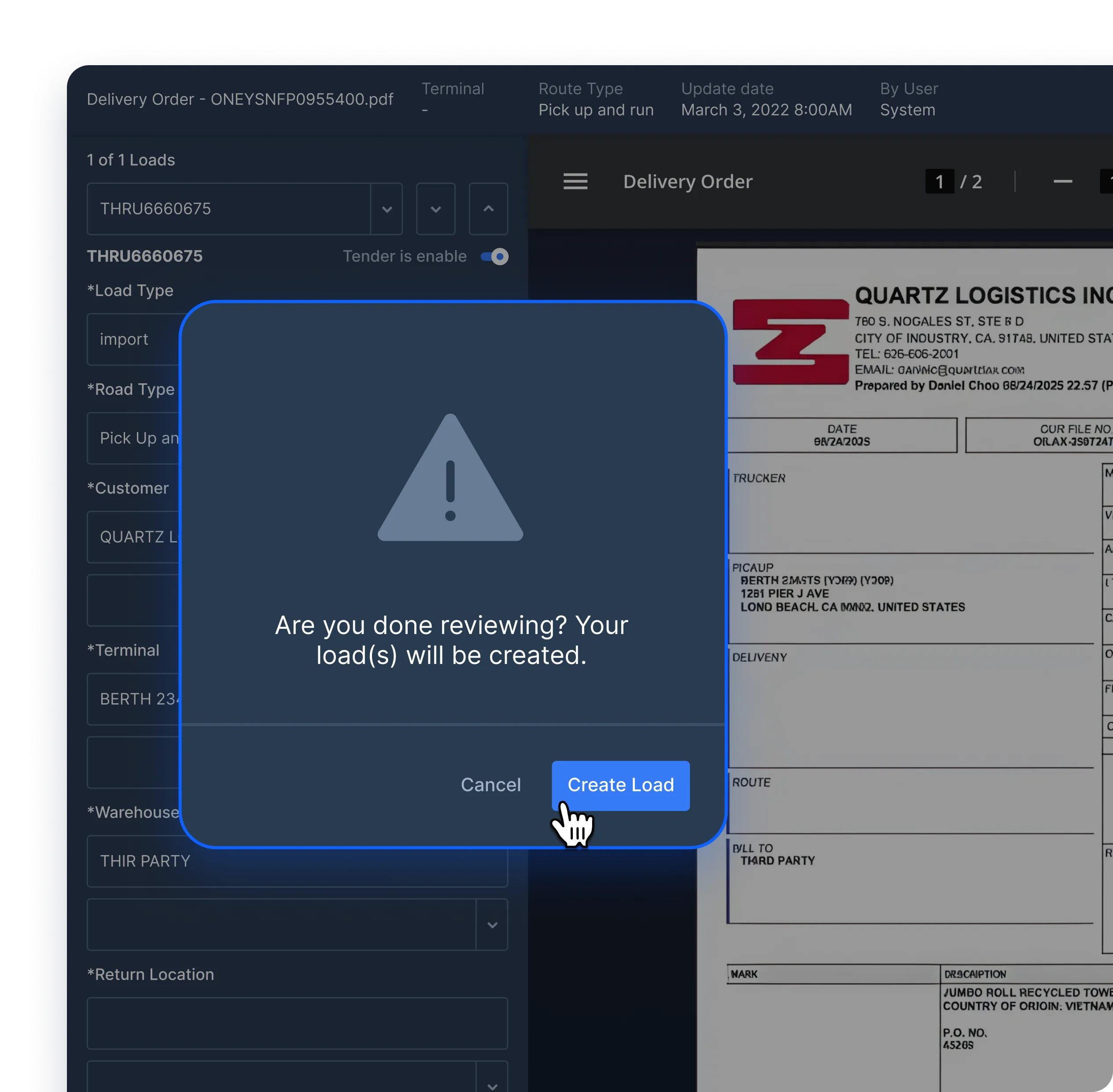Click the Delivery Order PDF filename

(x=240, y=99)
